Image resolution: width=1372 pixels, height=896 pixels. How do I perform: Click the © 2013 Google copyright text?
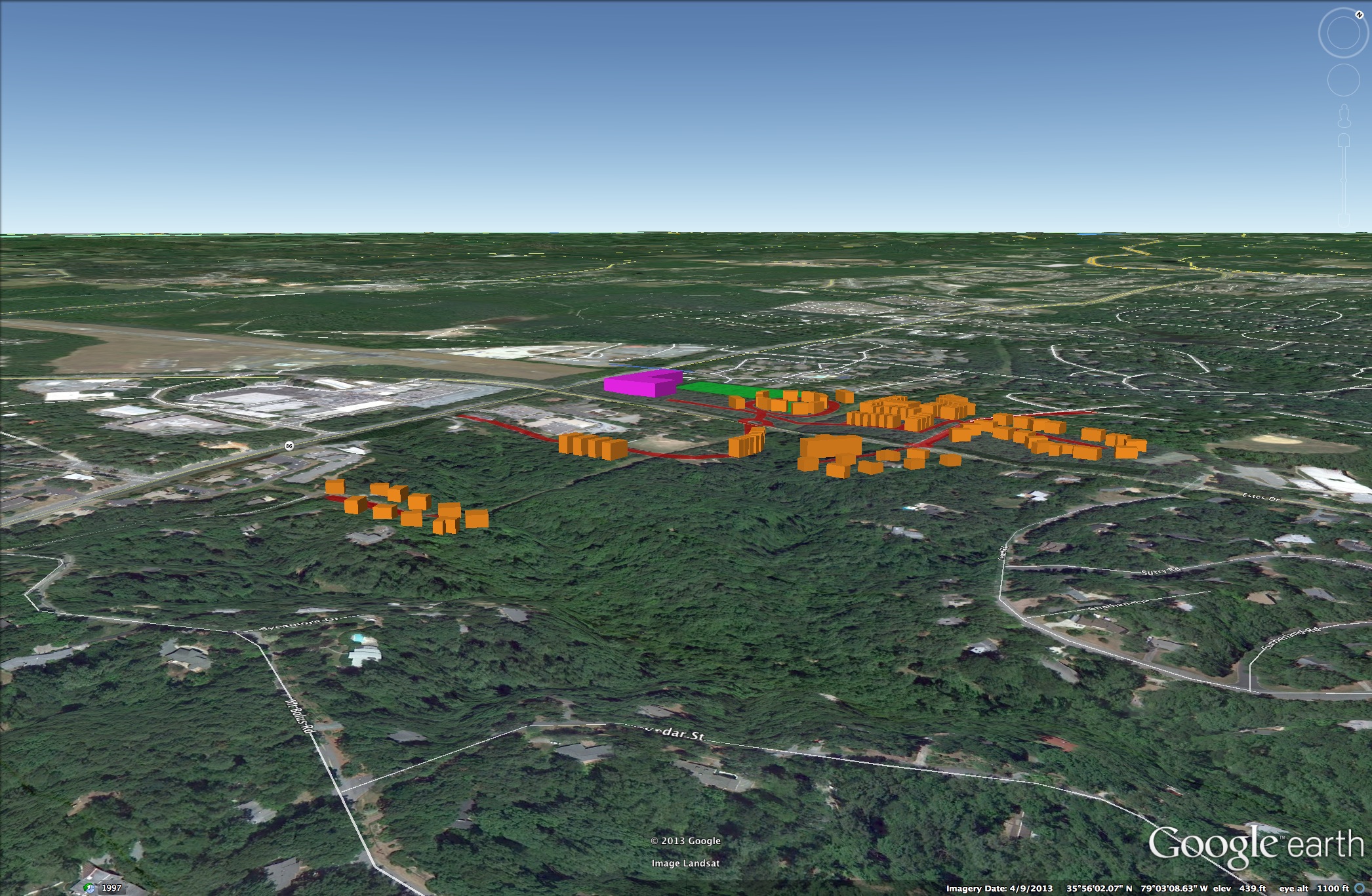click(x=685, y=841)
